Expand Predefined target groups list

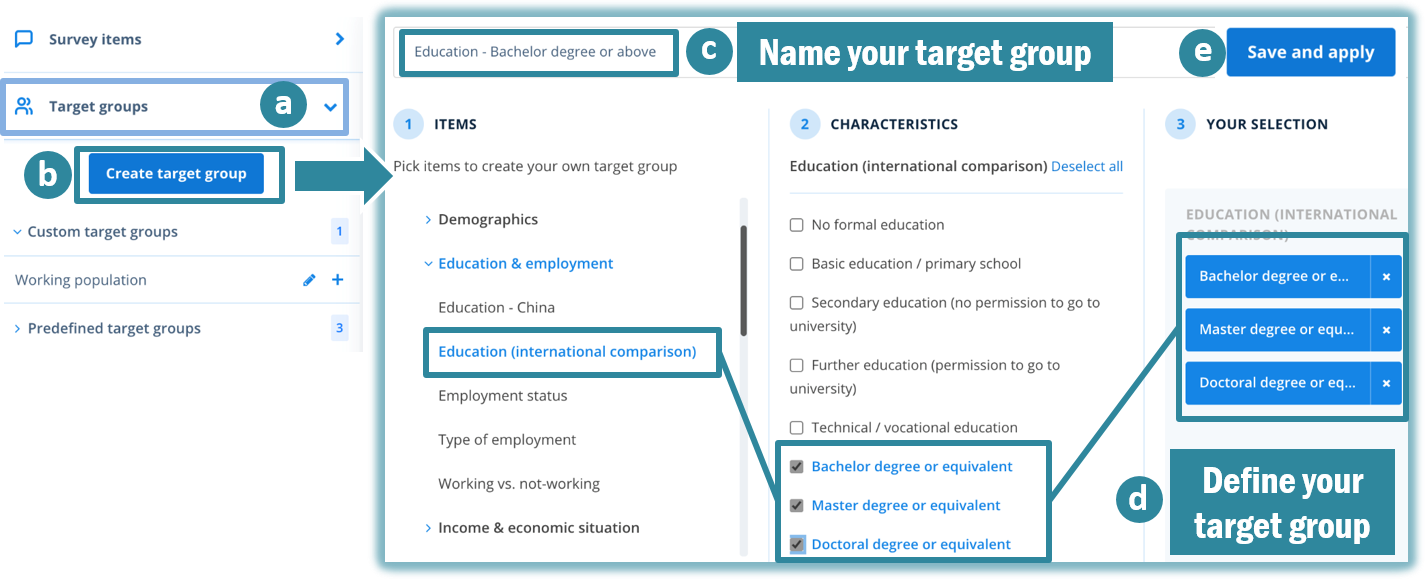click(17, 329)
